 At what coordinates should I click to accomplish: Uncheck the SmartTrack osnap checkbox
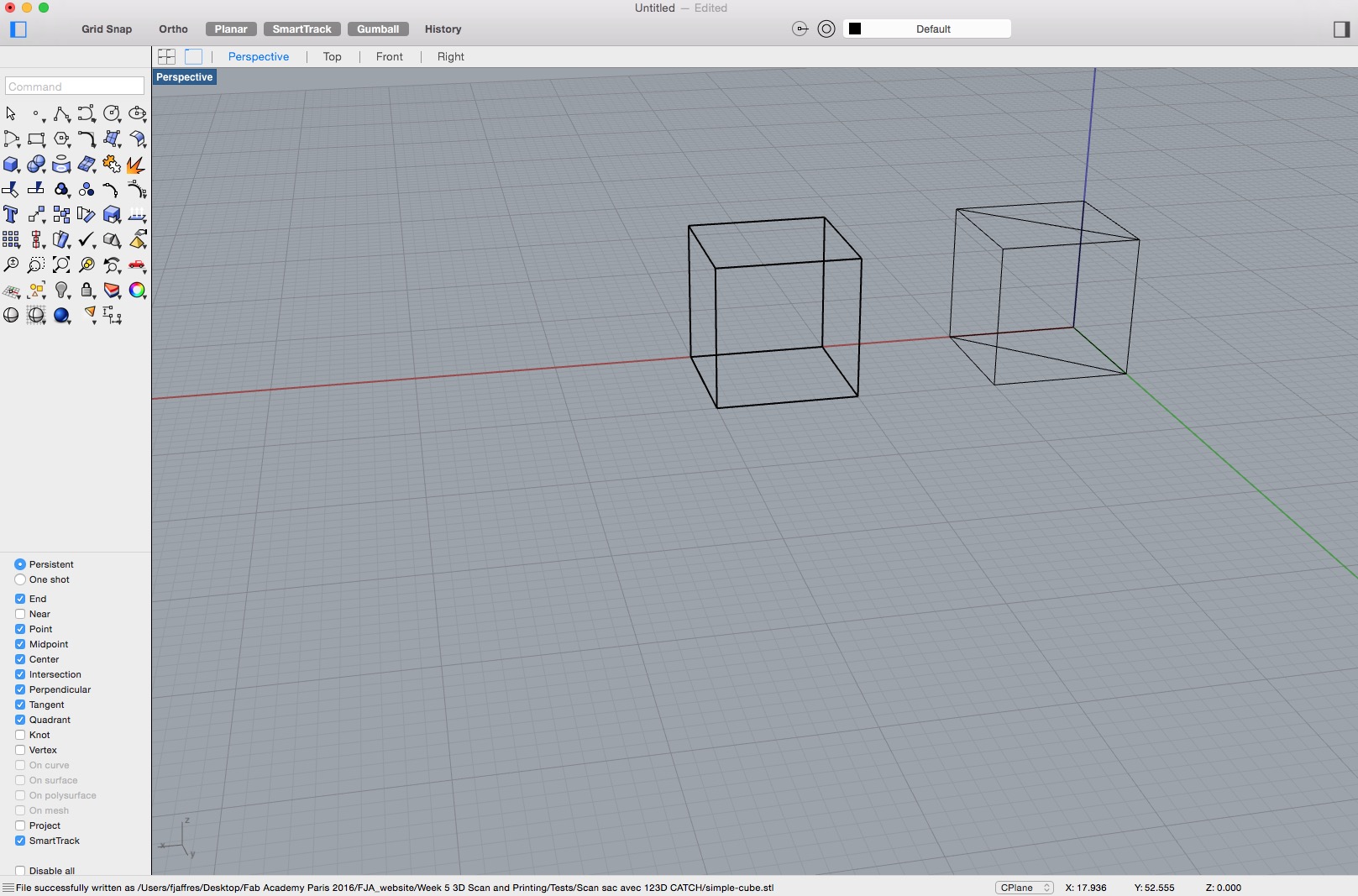coord(20,841)
